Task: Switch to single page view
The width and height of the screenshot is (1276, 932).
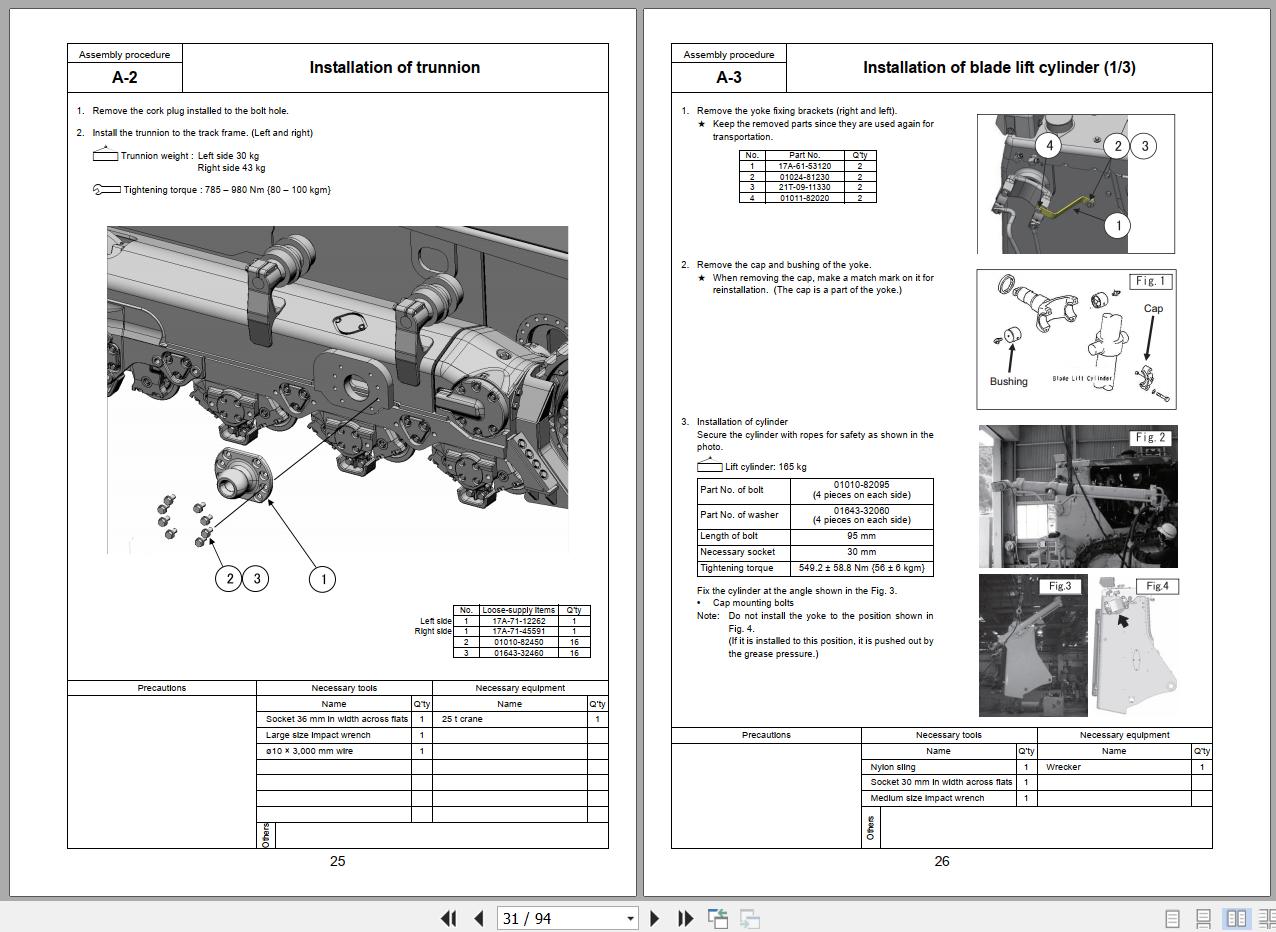Action: (x=1173, y=918)
